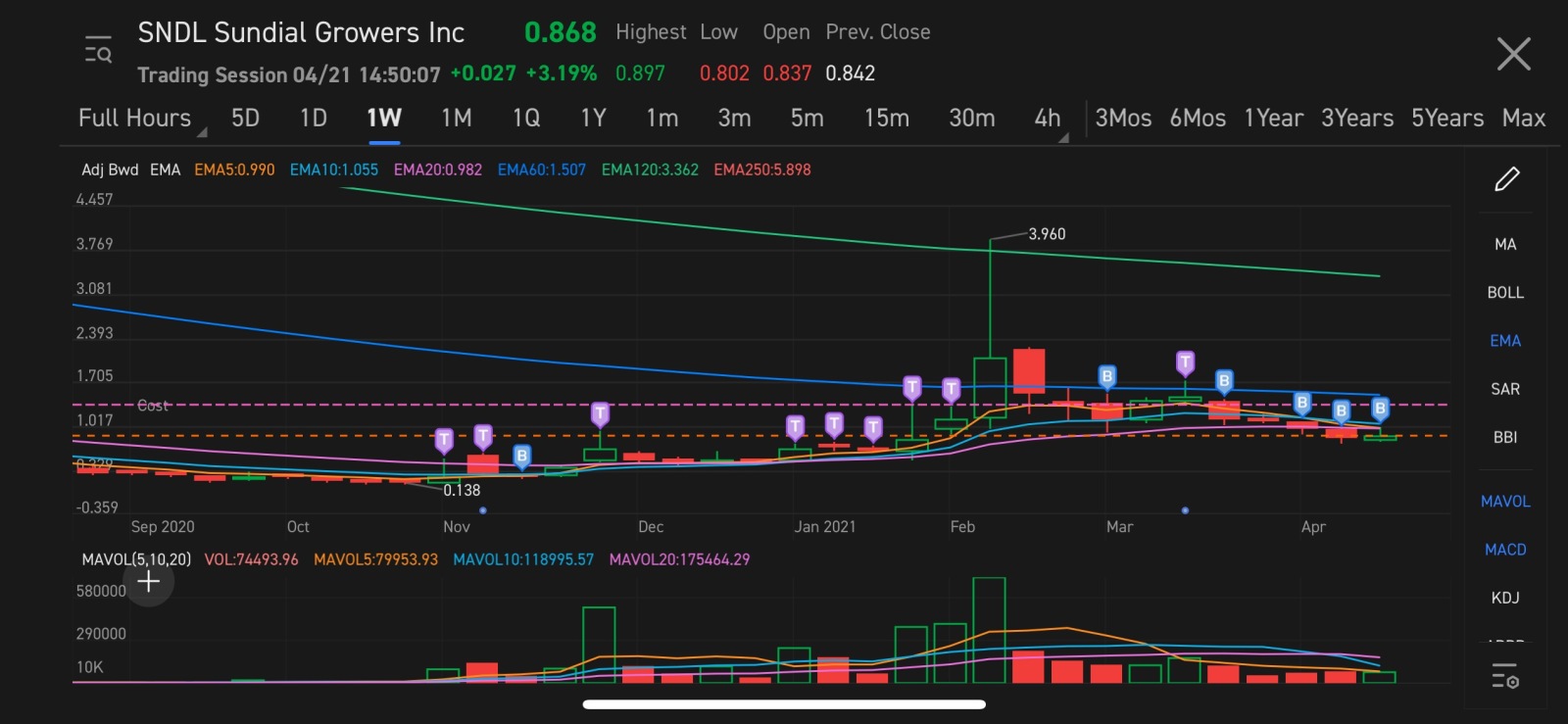Set range to 1Year

coord(1274,119)
